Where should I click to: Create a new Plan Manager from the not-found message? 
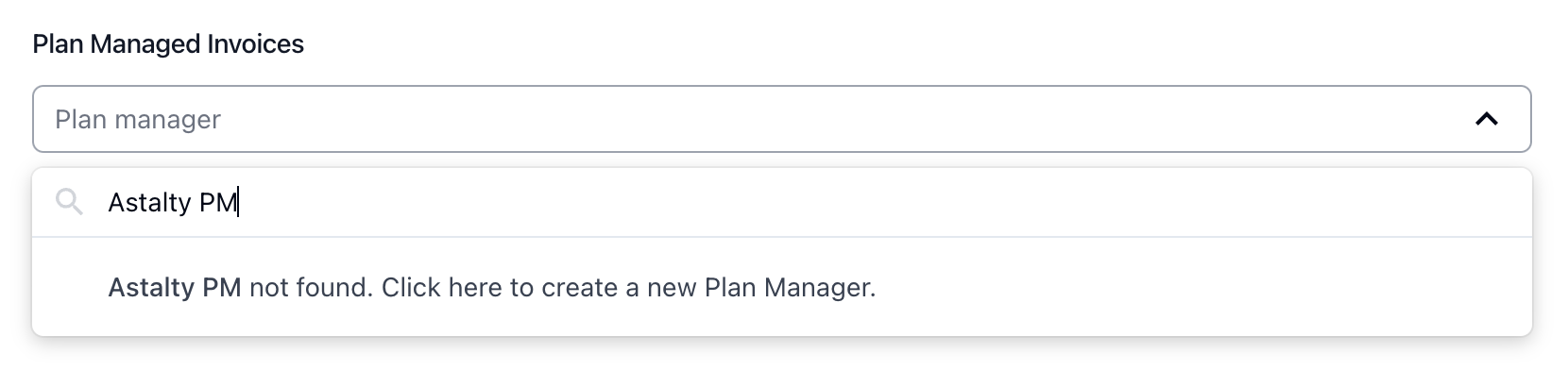[x=492, y=287]
